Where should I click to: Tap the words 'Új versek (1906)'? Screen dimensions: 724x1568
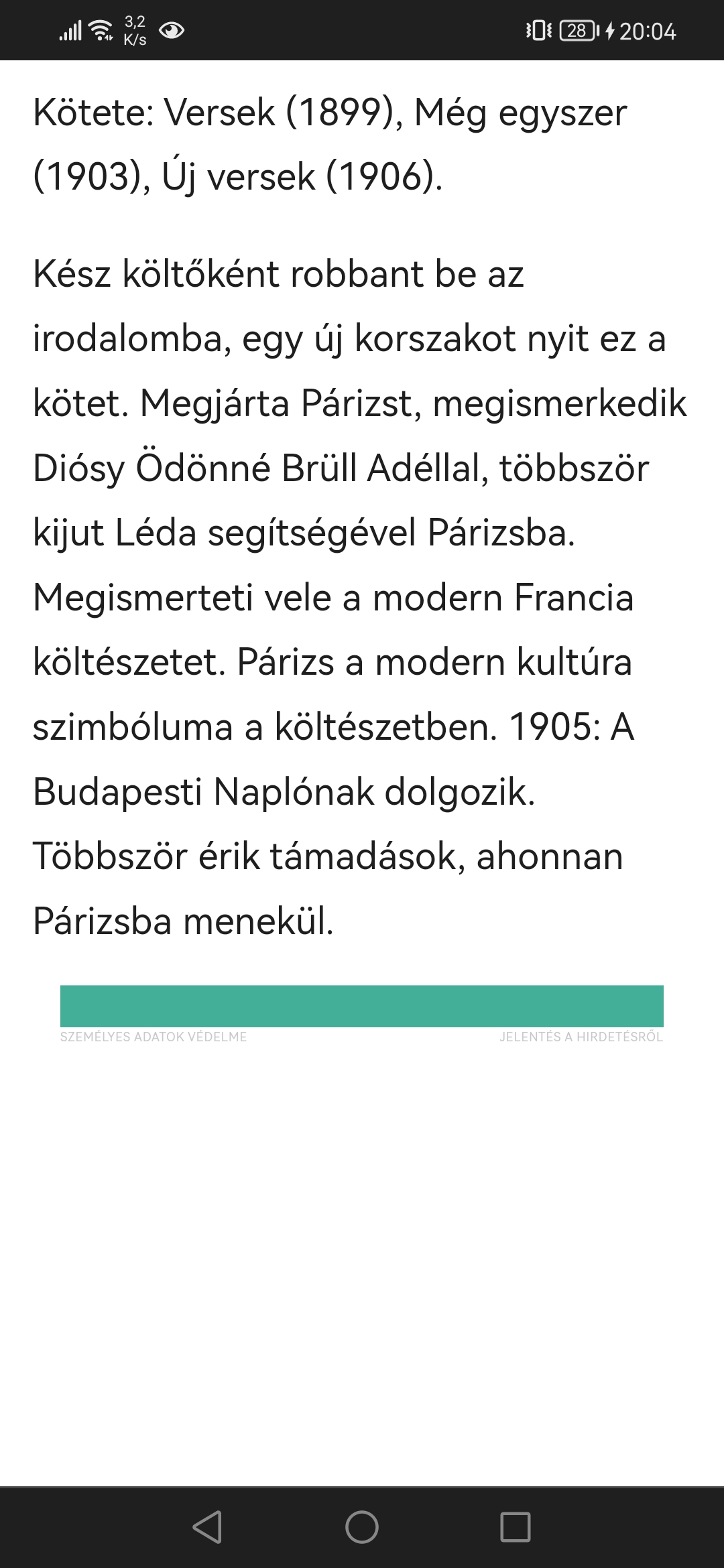pos(302,177)
